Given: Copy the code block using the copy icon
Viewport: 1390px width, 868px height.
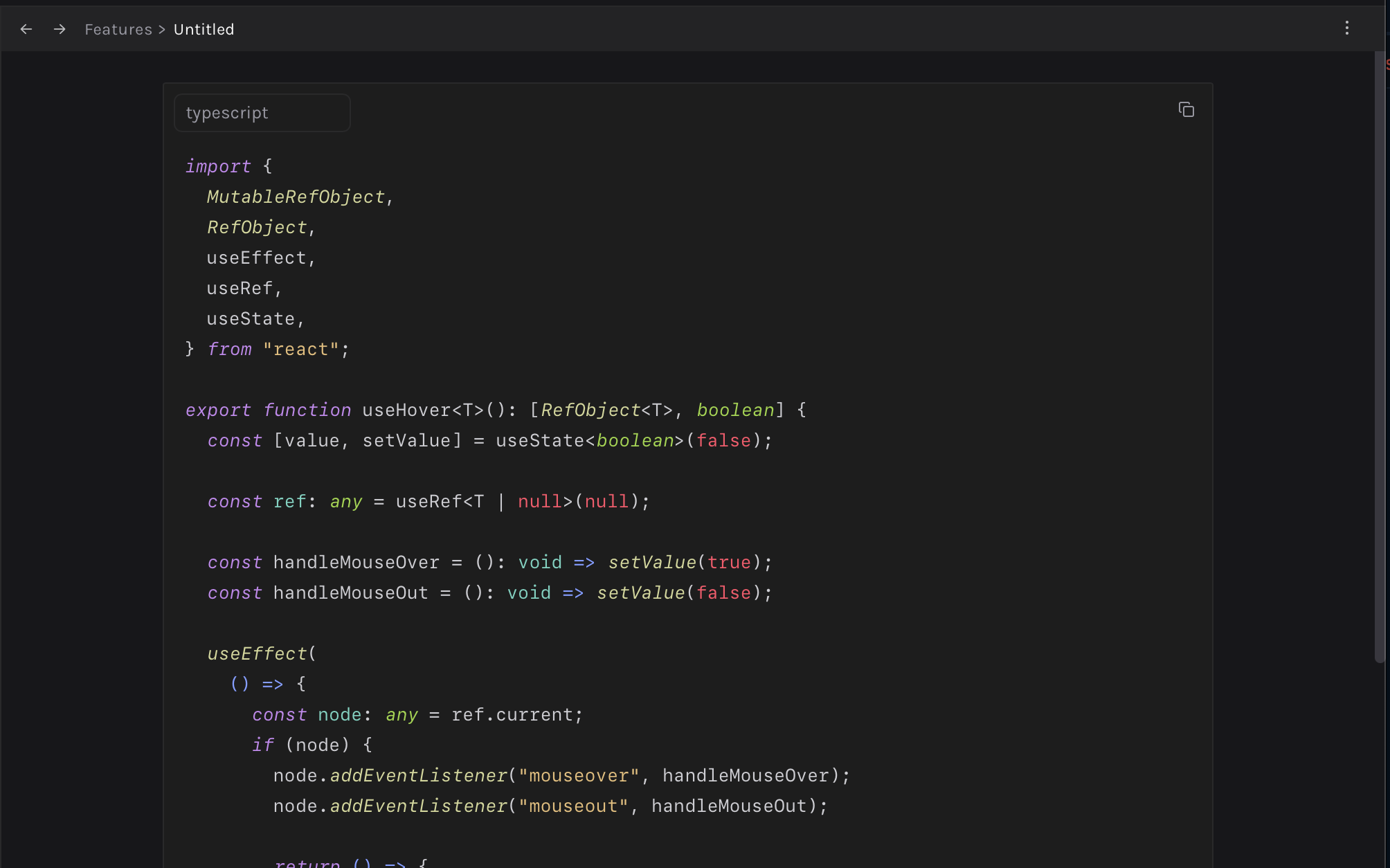Looking at the screenshot, I should point(1186,109).
